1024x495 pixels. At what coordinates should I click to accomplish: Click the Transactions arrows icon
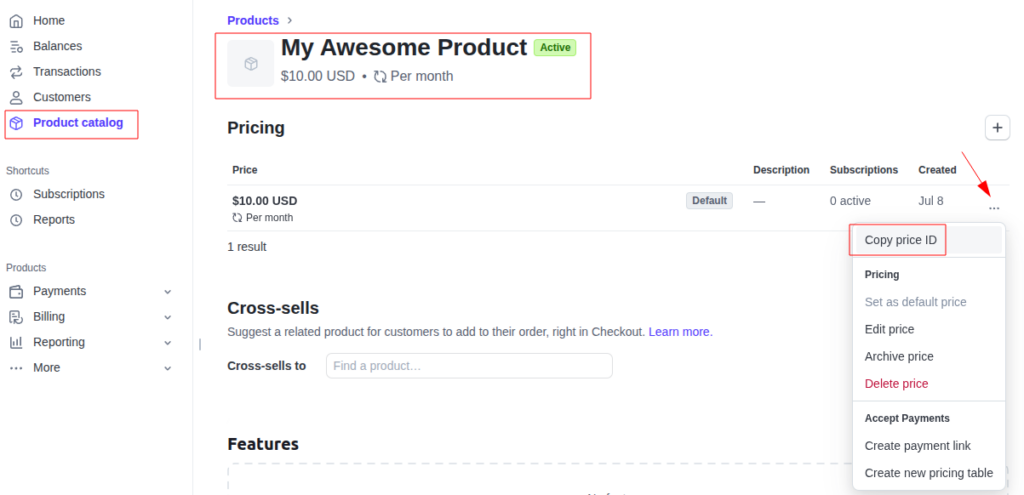pyautogui.click(x=15, y=72)
